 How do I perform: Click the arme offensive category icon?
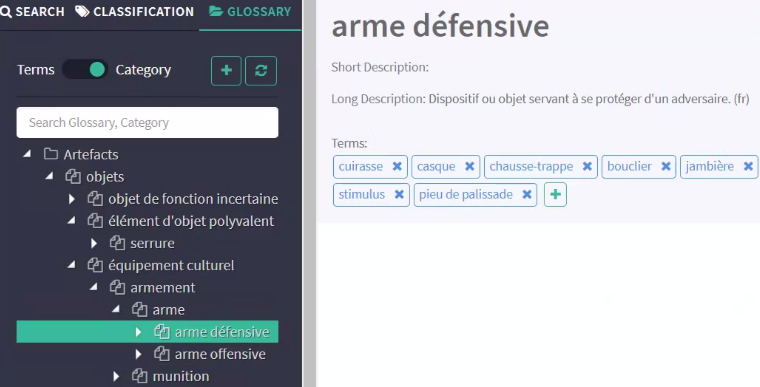162,354
